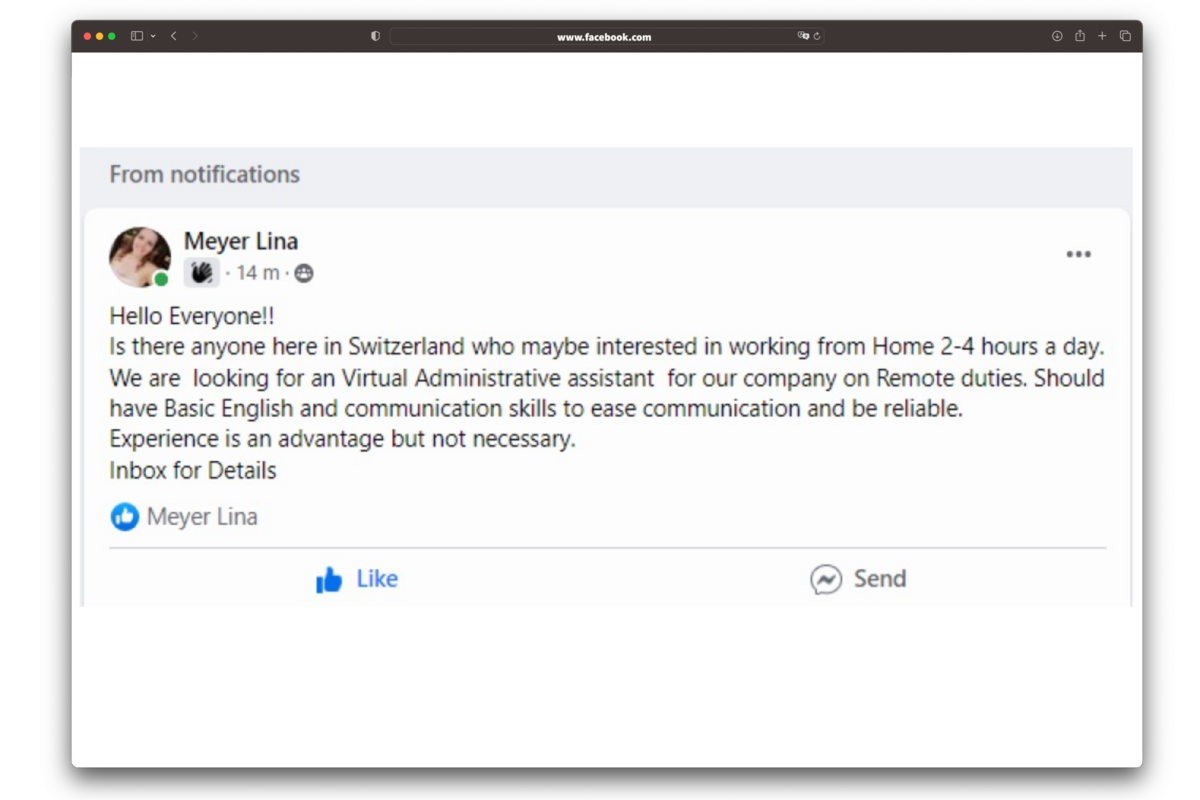Open Meyer Lina's profile picture

tap(140, 257)
